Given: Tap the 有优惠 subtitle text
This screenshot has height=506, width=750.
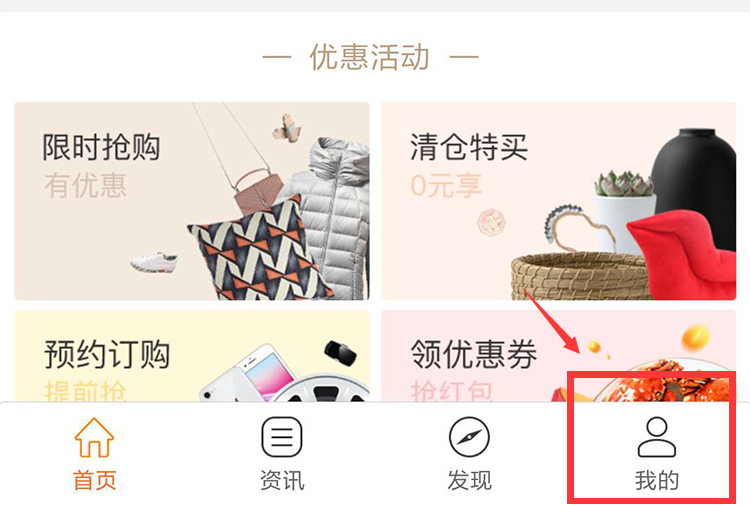Looking at the screenshot, I should (x=86, y=186).
